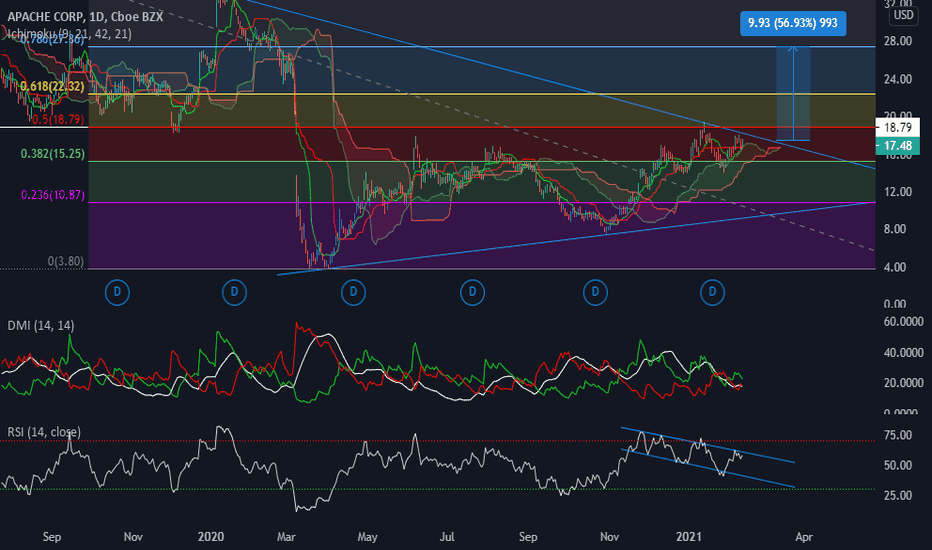The height and width of the screenshot is (550, 932).
Task: Click the May label on time axis
Action: [x=367, y=537]
